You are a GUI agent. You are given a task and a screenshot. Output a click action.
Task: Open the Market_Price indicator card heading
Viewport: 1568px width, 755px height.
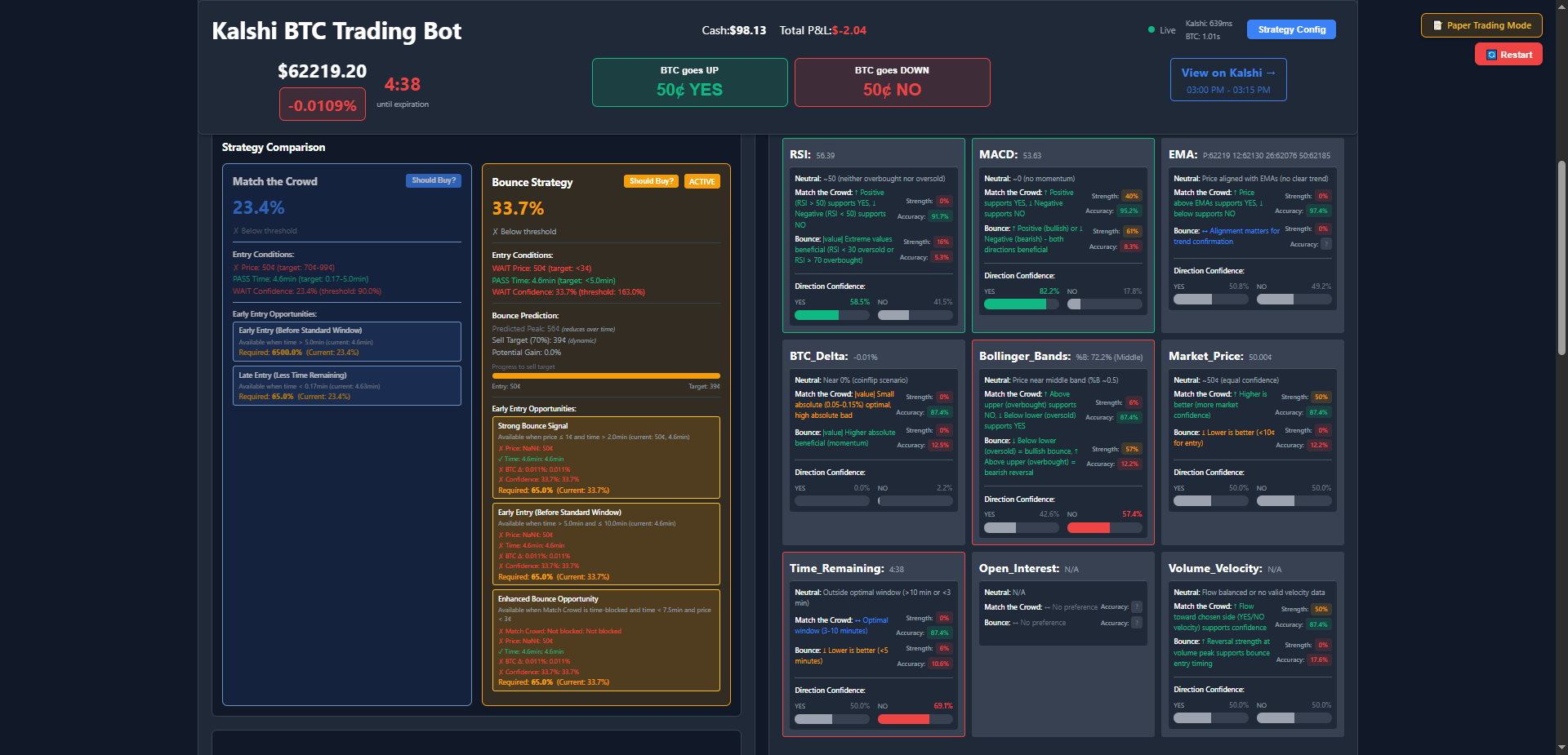click(1206, 356)
